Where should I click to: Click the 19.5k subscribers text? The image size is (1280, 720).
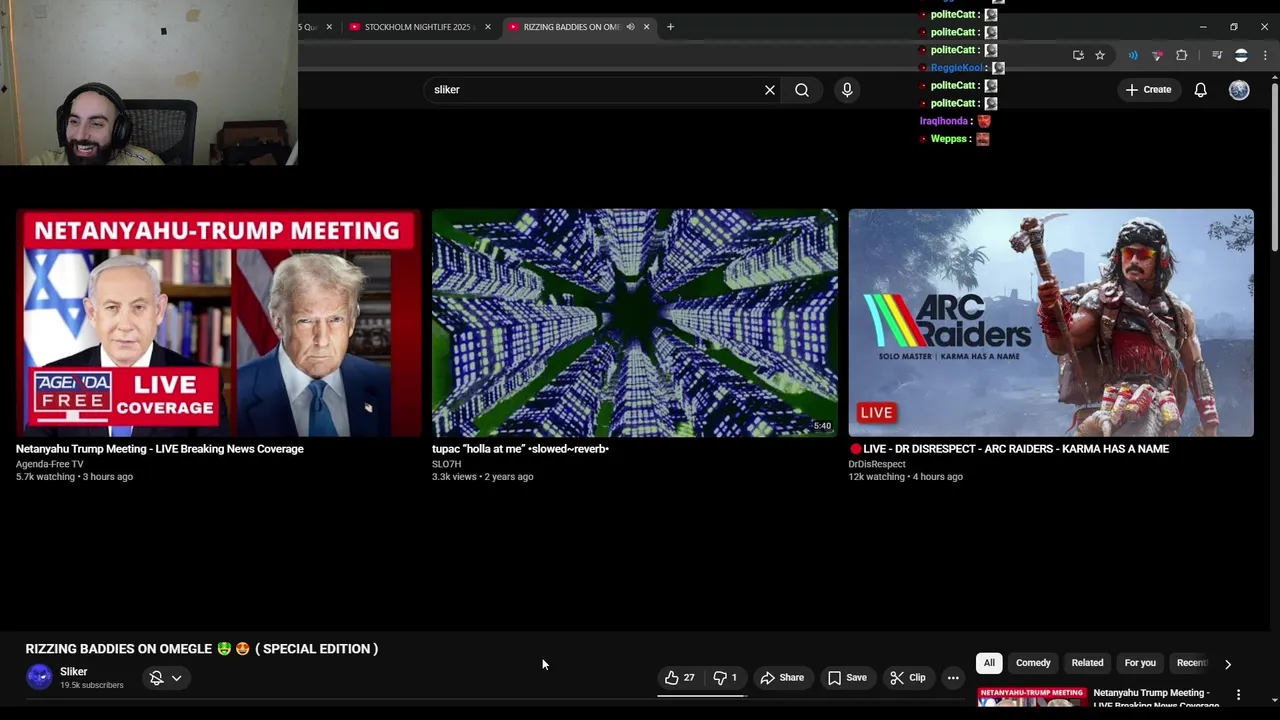(92, 685)
